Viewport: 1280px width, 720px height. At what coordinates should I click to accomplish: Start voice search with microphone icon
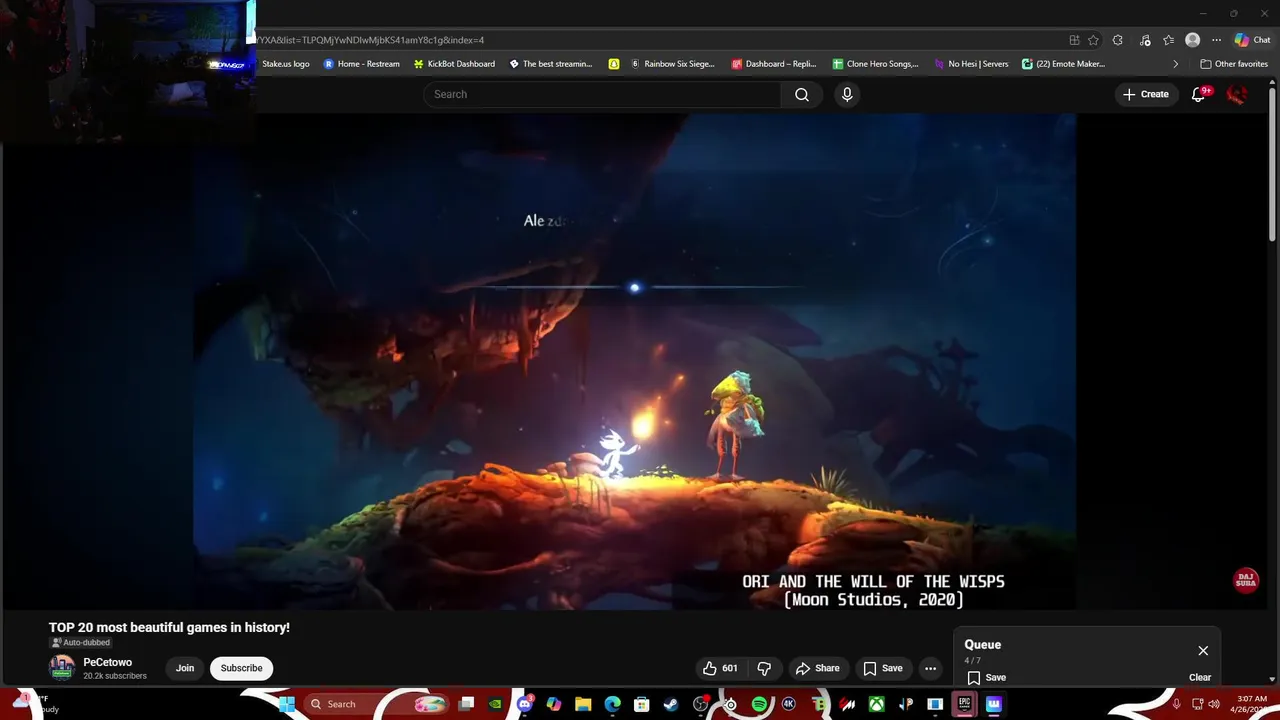tap(847, 94)
